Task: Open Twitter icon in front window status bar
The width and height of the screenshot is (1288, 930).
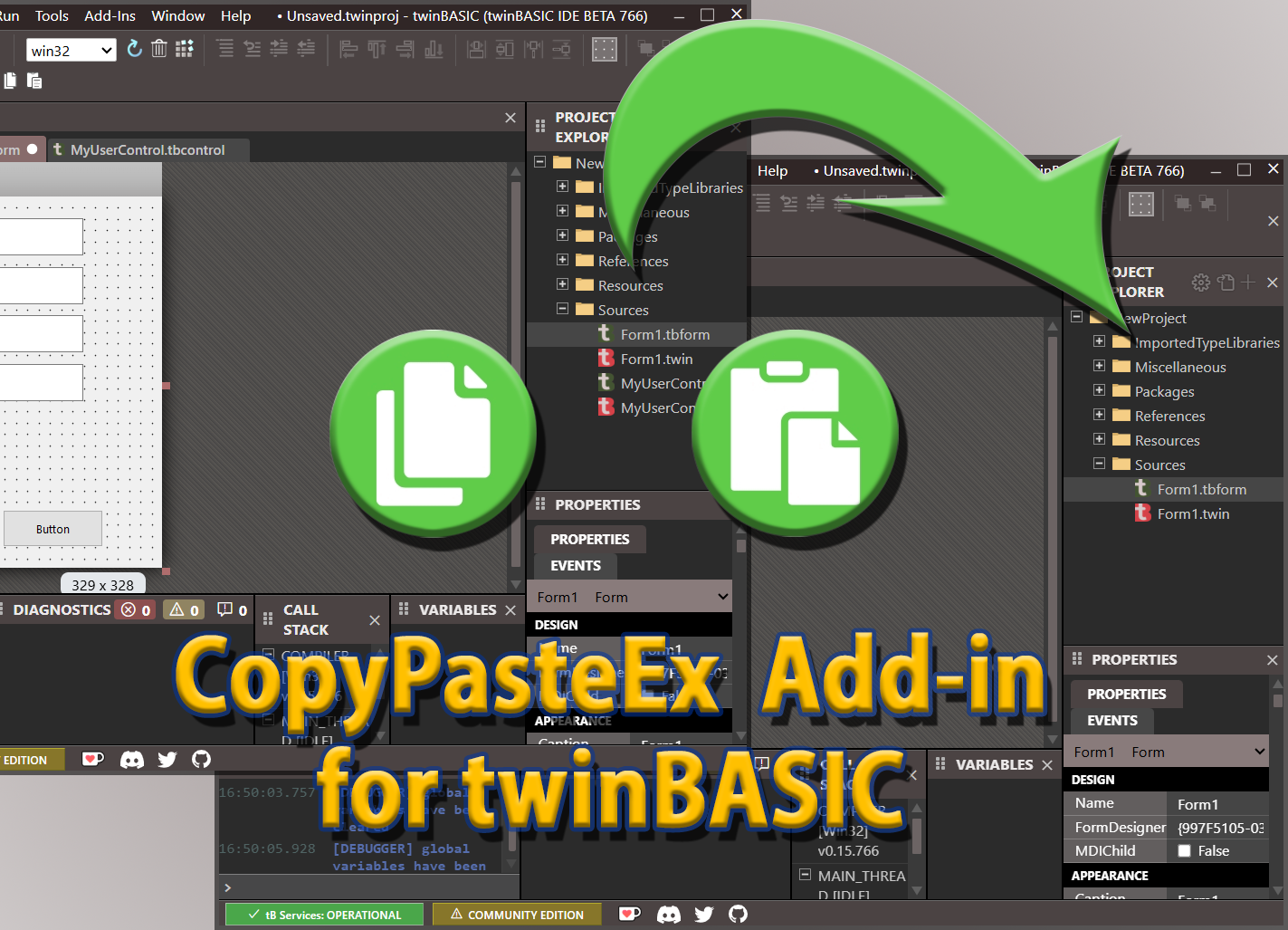Action: click(x=704, y=915)
